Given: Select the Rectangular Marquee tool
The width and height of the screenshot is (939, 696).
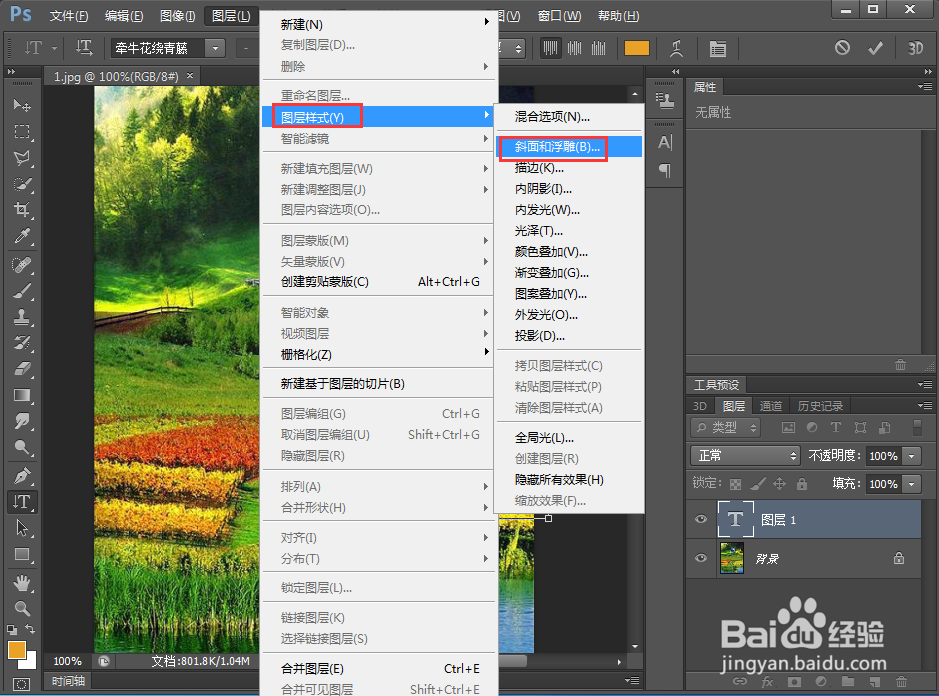Looking at the screenshot, I should point(22,132).
